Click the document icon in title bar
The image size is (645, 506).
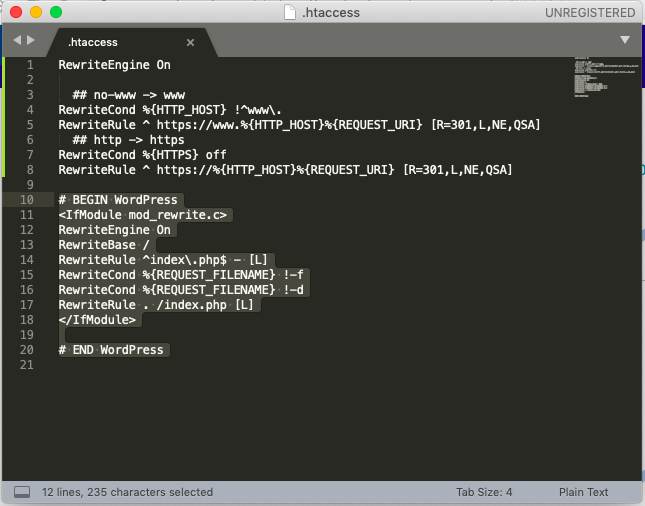tap(290, 13)
